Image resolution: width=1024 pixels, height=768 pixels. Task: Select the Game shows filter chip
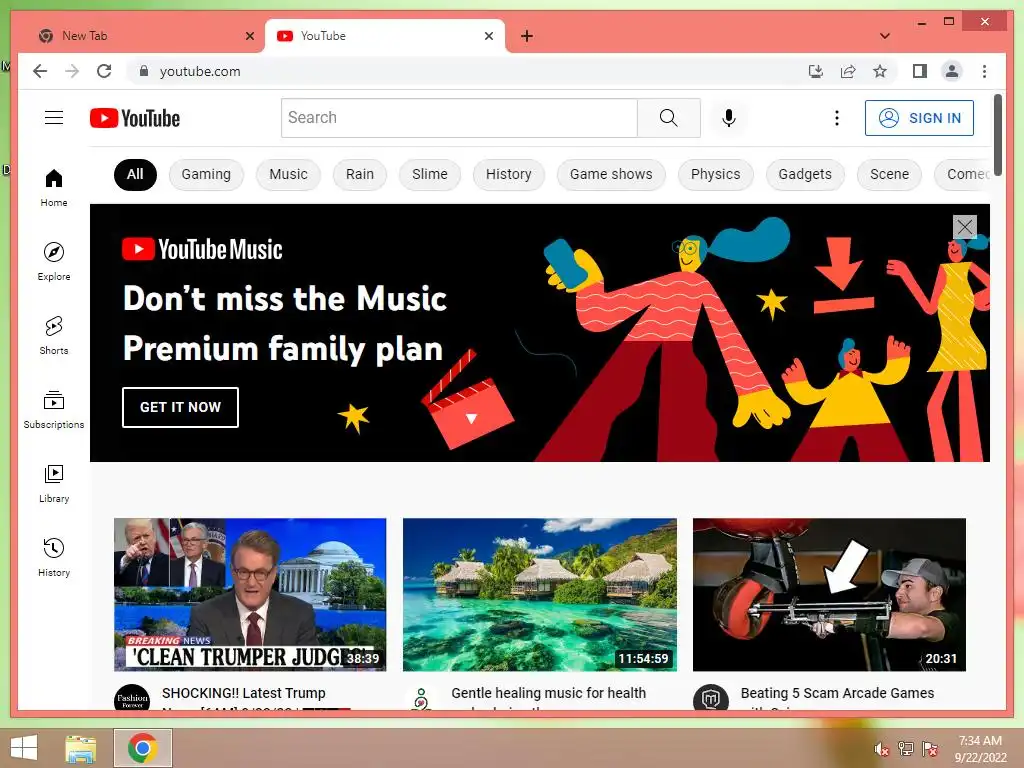(611, 174)
